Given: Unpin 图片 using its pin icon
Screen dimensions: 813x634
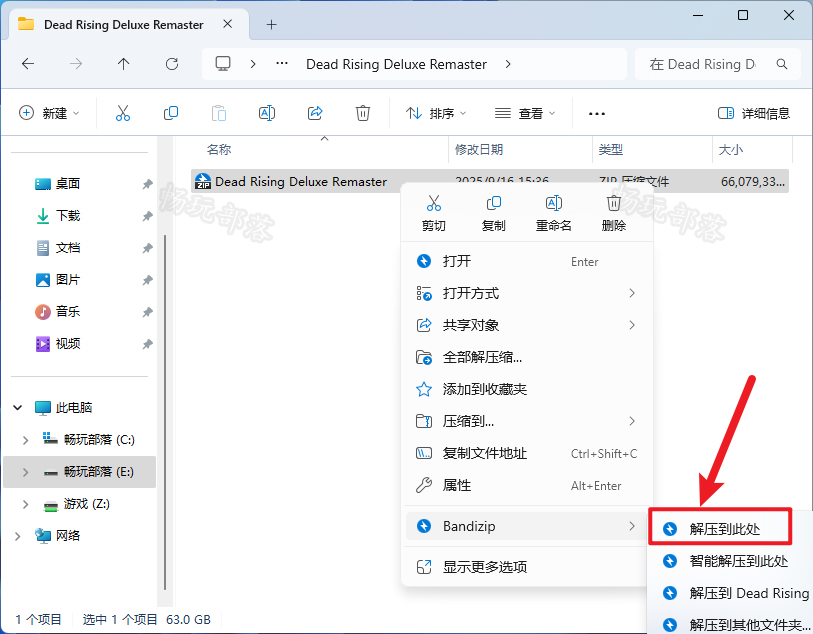Looking at the screenshot, I should (x=147, y=280).
